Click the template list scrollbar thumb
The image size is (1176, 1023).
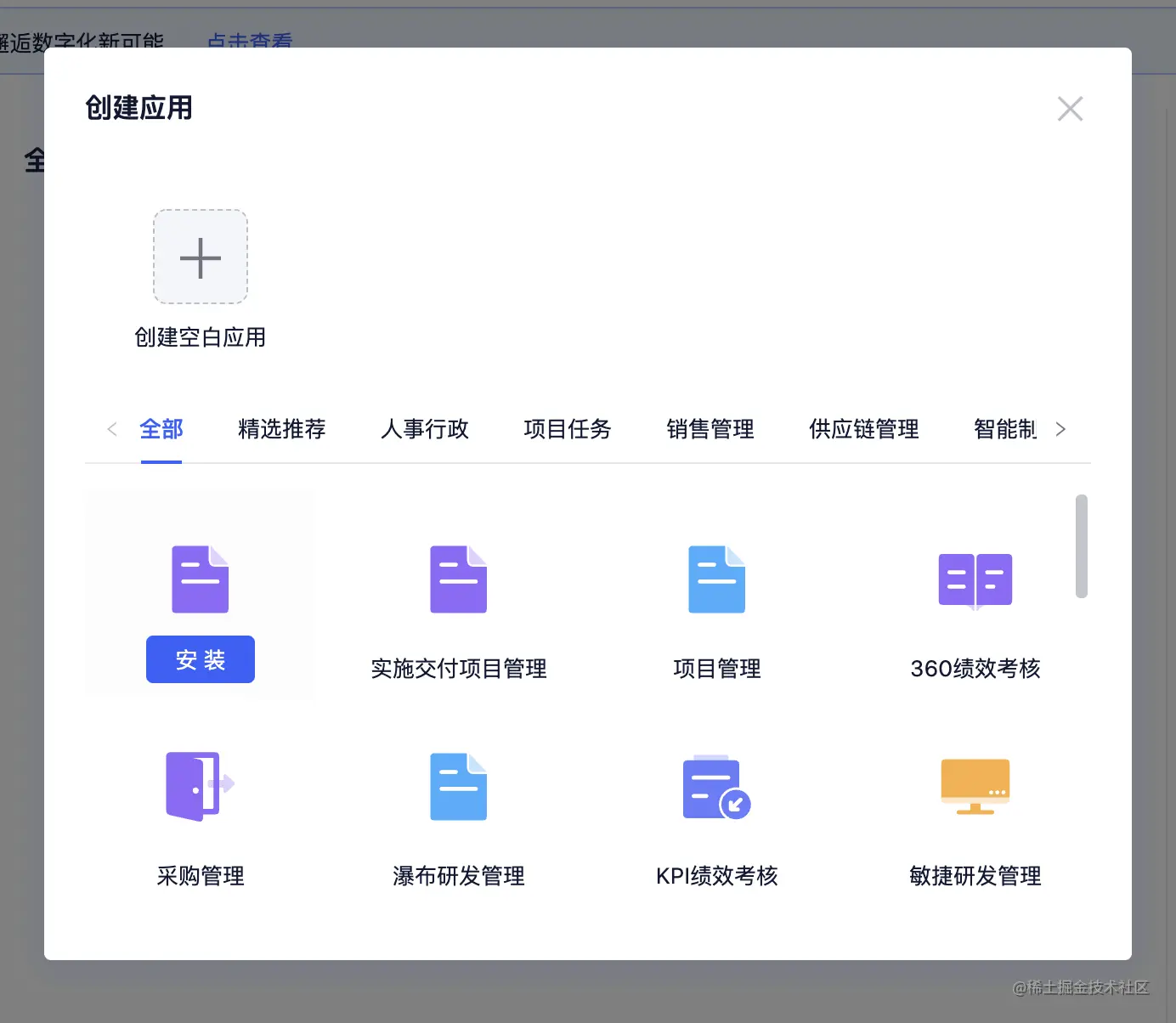[x=1082, y=546]
